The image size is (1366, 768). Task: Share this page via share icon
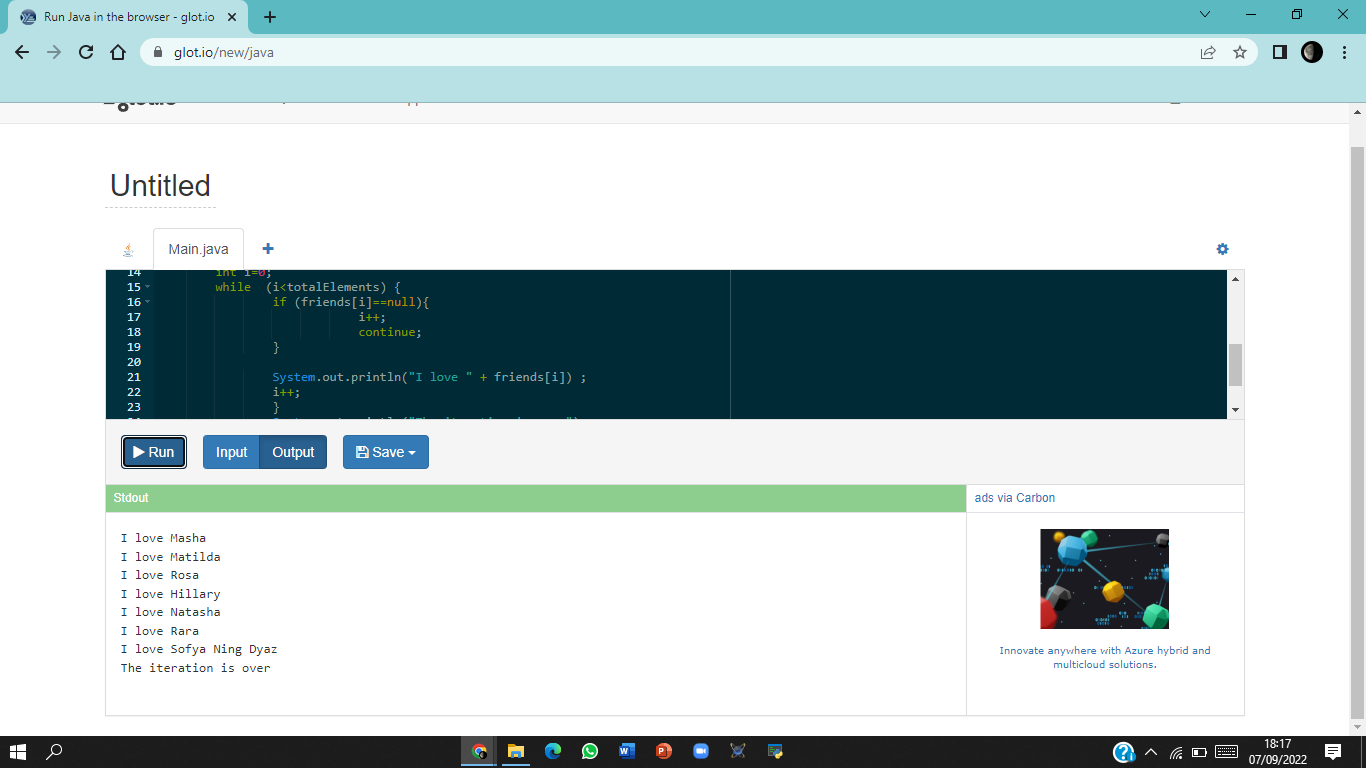(1208, 52)
